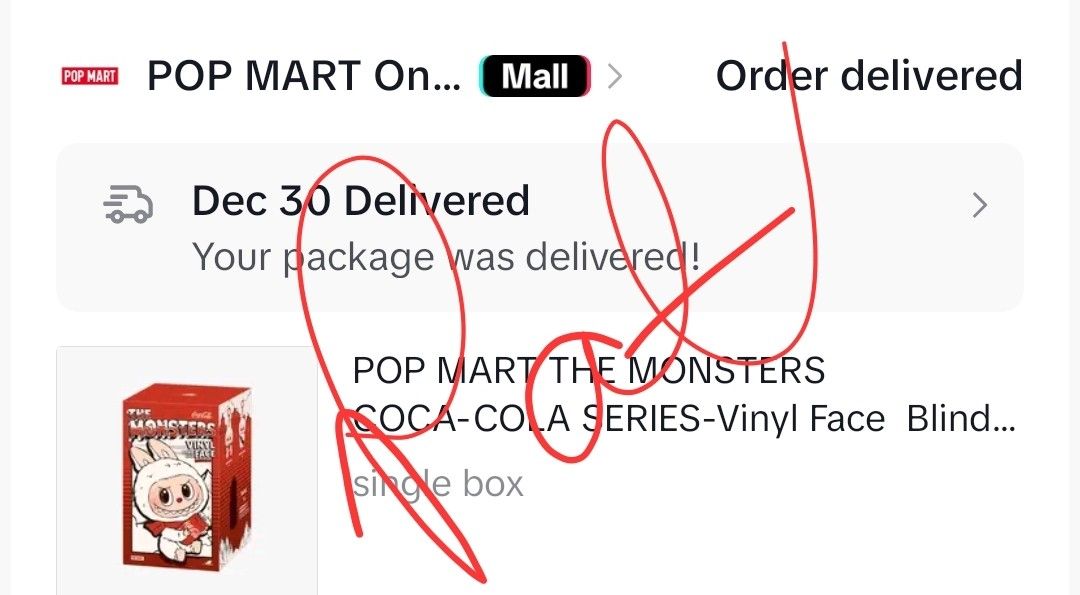
Task: Tap the truncated Blind... text in title
Action: pyautogui.click(x=961, y=418)
